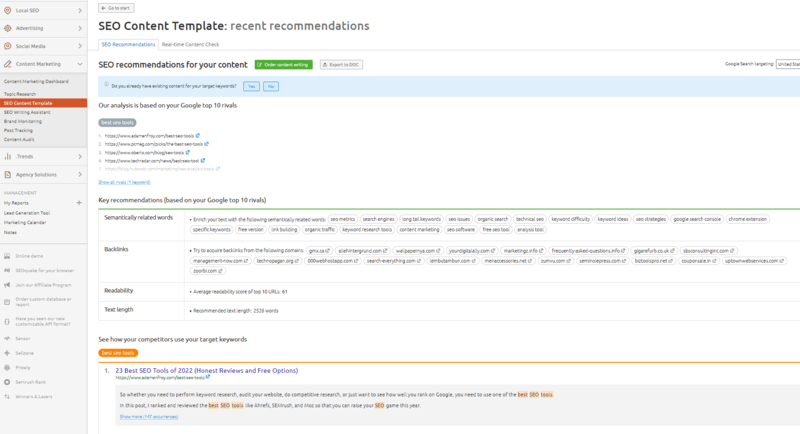800x434 pixels.
Task: Click the Semrush Rank icon
Action: pos(7,381)
